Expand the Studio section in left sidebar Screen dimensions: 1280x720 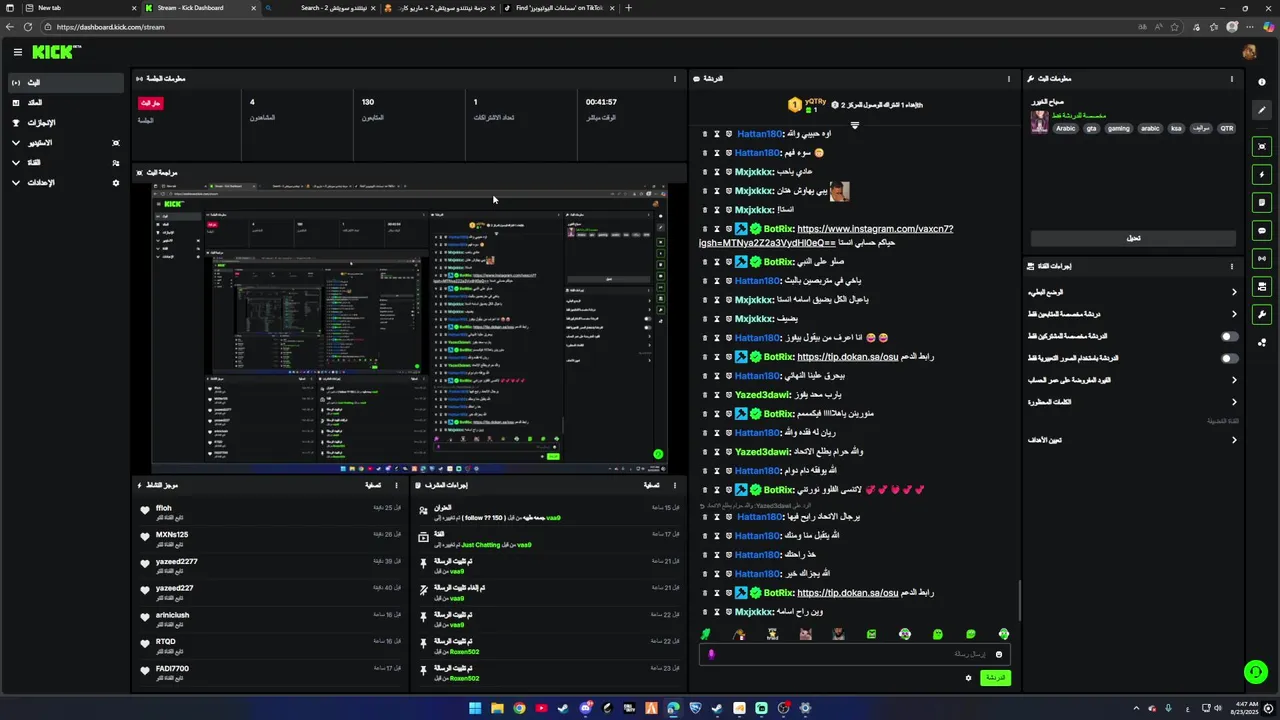[x=66, y=143]
